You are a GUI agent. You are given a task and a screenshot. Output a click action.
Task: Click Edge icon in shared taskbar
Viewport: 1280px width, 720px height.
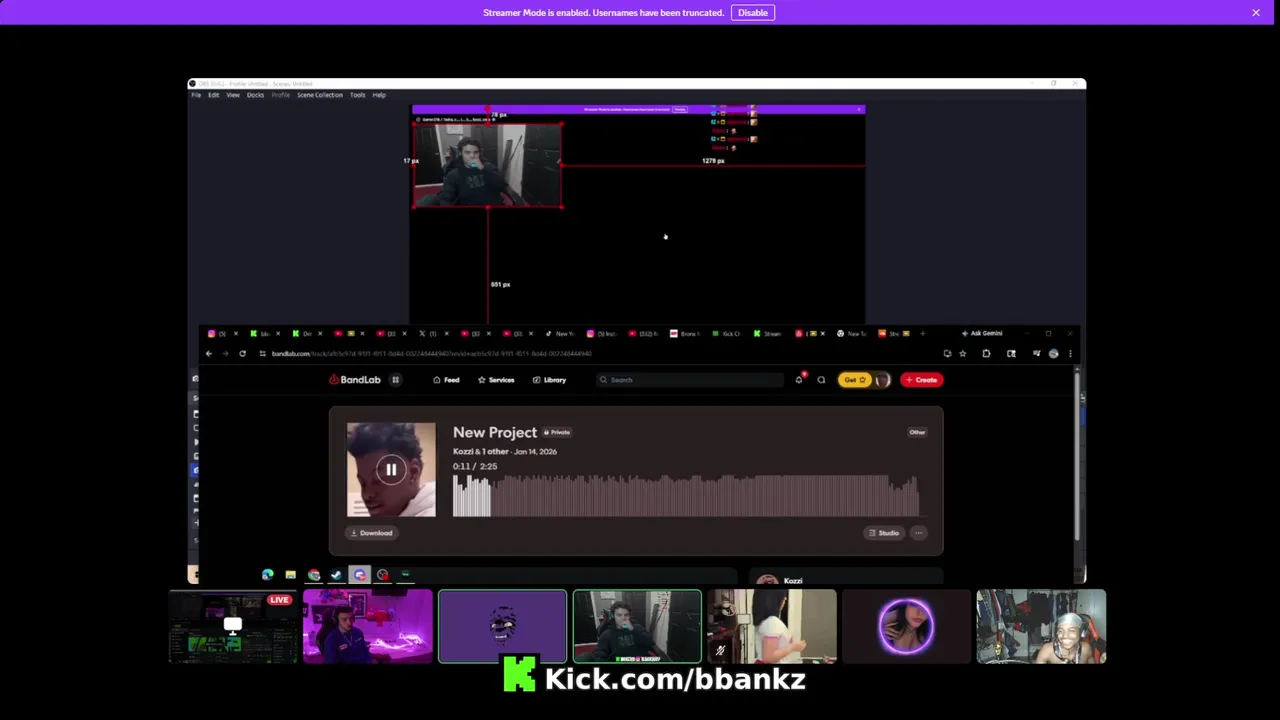[268, 575]
